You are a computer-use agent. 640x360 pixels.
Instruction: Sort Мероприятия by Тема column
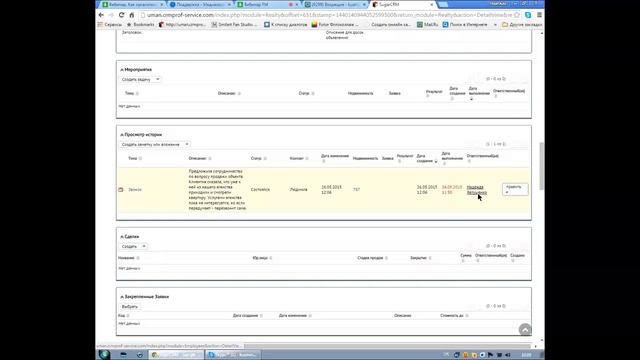pos(131,93)
